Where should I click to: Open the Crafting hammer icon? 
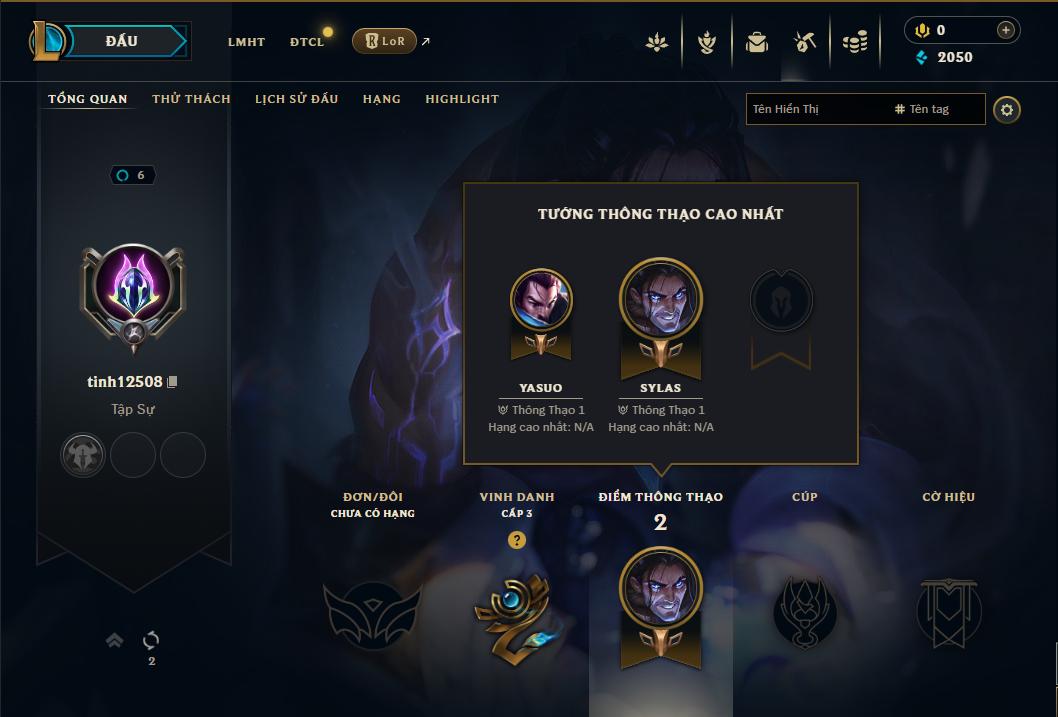point(805,42)
